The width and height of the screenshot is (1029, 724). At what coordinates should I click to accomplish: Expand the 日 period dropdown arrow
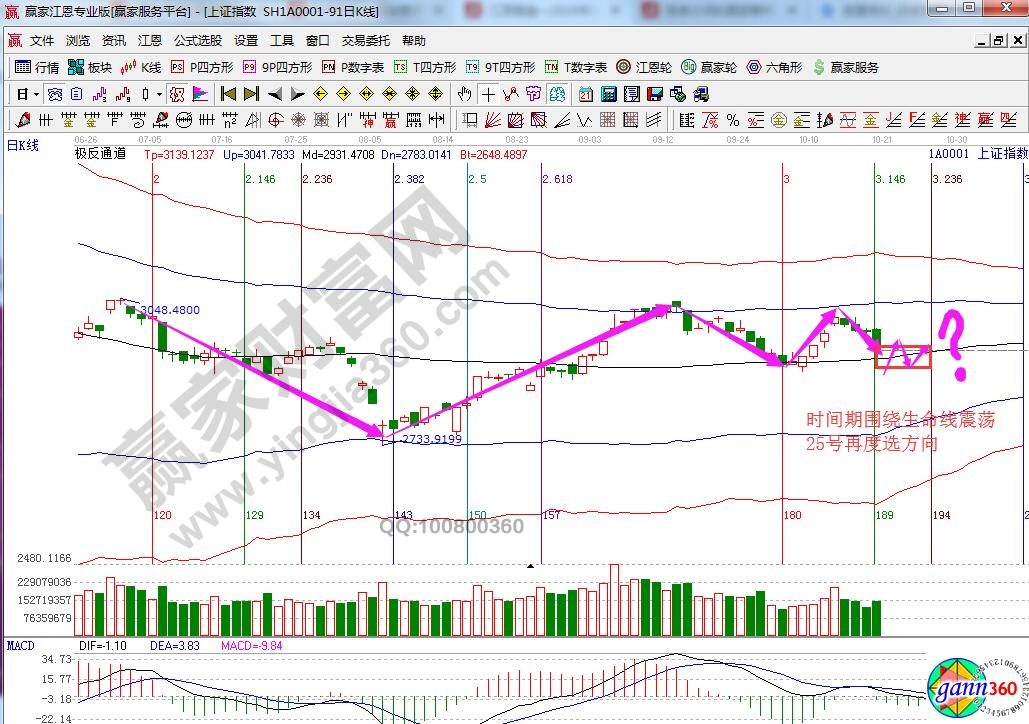click(37, 94)
